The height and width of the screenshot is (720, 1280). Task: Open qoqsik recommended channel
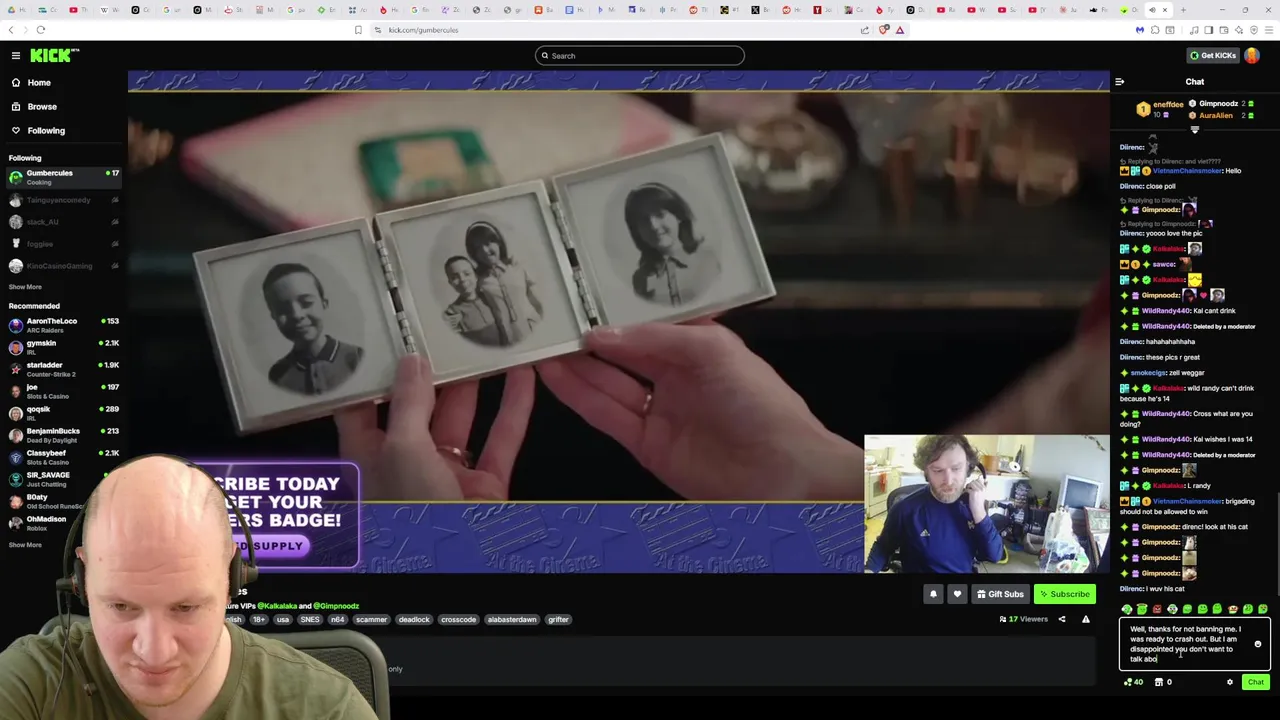pos(64,413)
